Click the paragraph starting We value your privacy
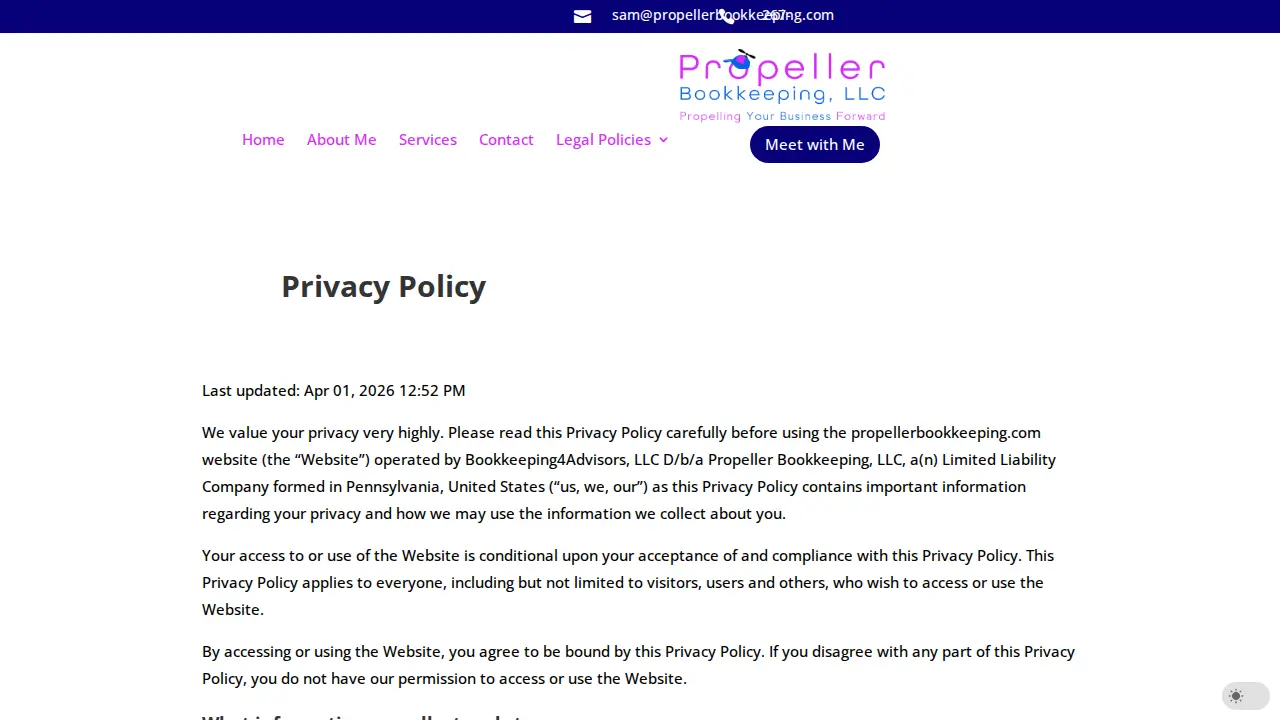This screenshot has width=1280, height=720. pos(629,473)
